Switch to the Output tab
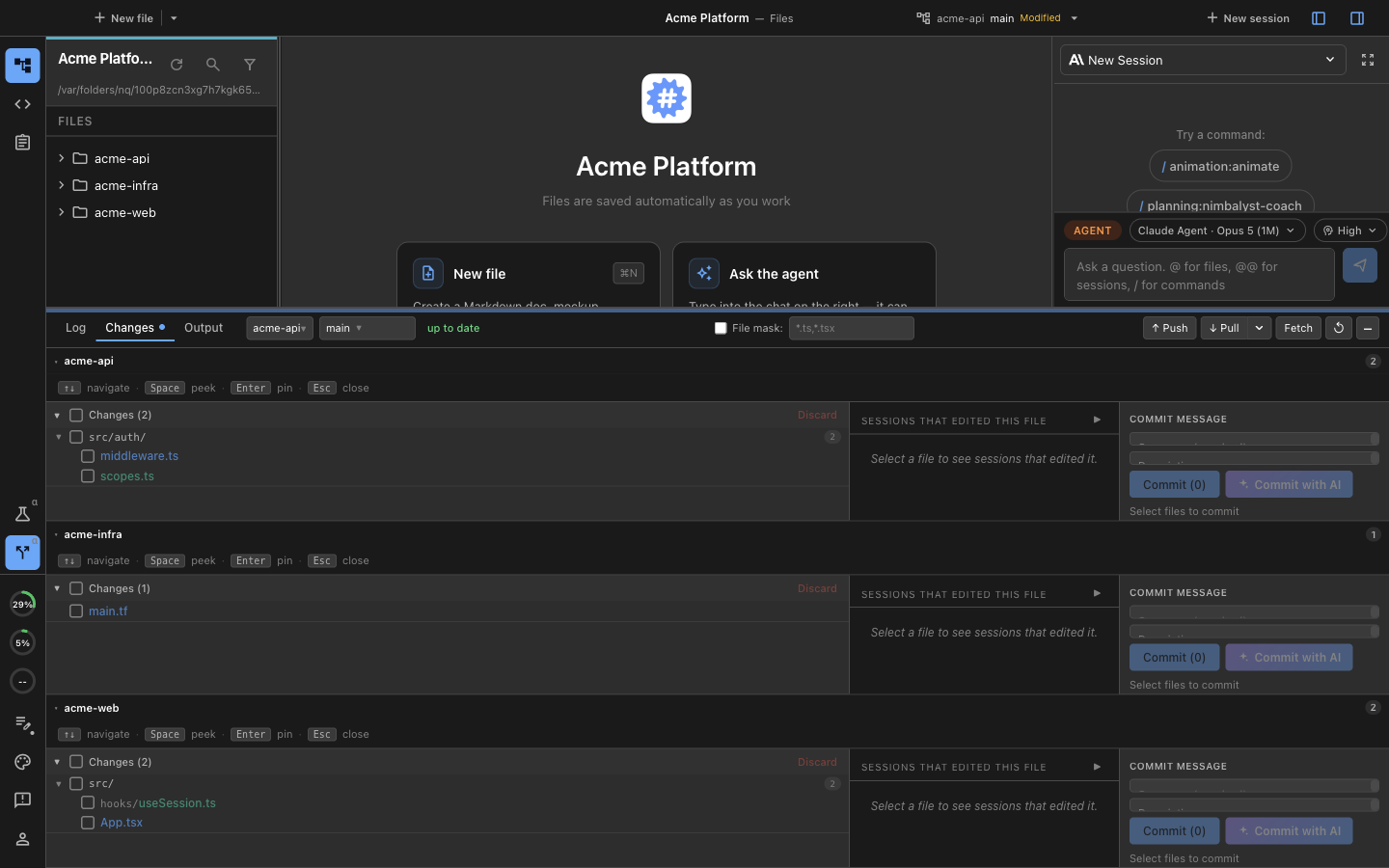The width and height of the screenshot is (1389, 868). [x=204, y=328]
